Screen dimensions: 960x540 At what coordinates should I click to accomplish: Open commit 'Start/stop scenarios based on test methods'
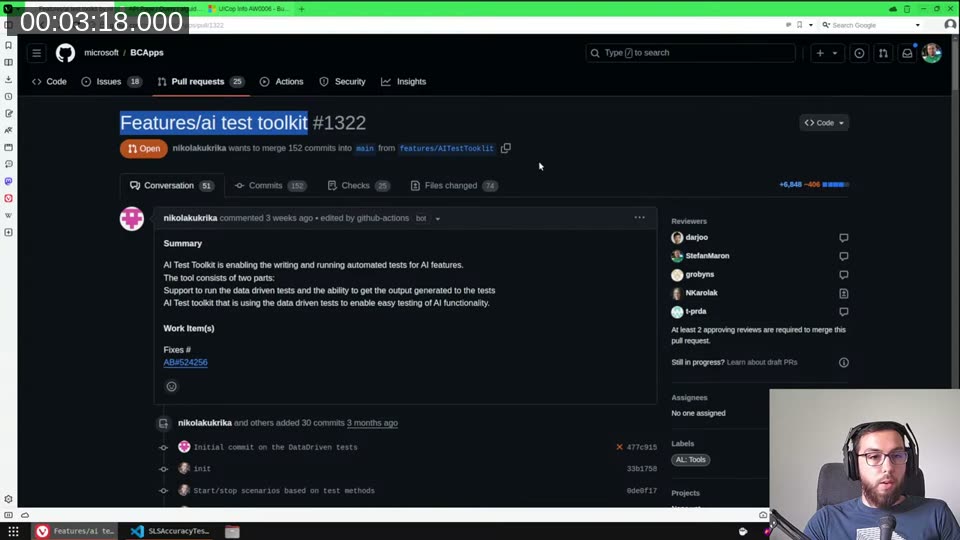tap(284, 490)
